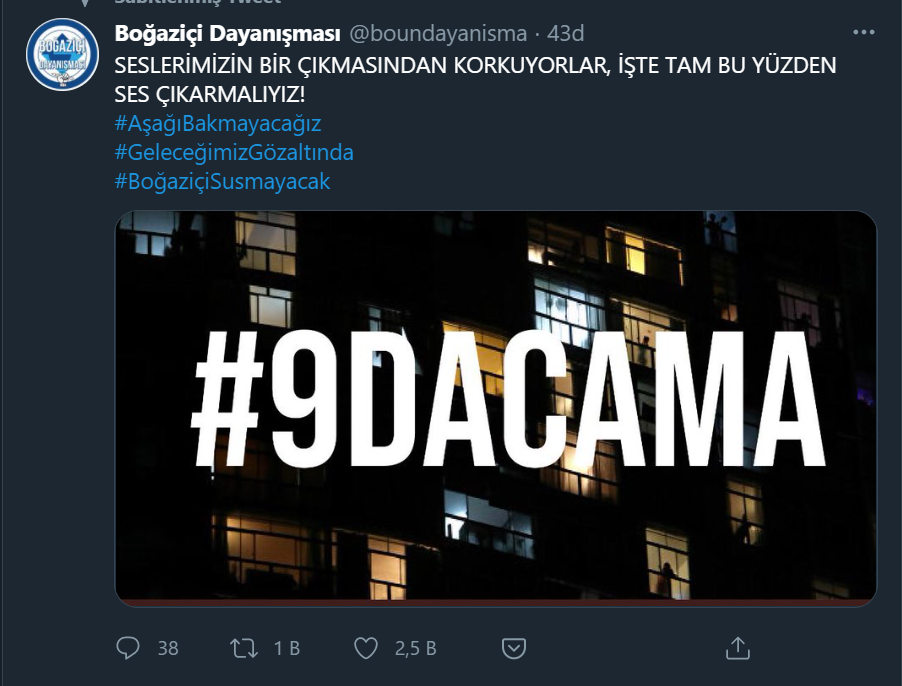The width and height of the screenshot is (902, 686).
Task: Click the pinned tweet label at top
Action: 198,2
